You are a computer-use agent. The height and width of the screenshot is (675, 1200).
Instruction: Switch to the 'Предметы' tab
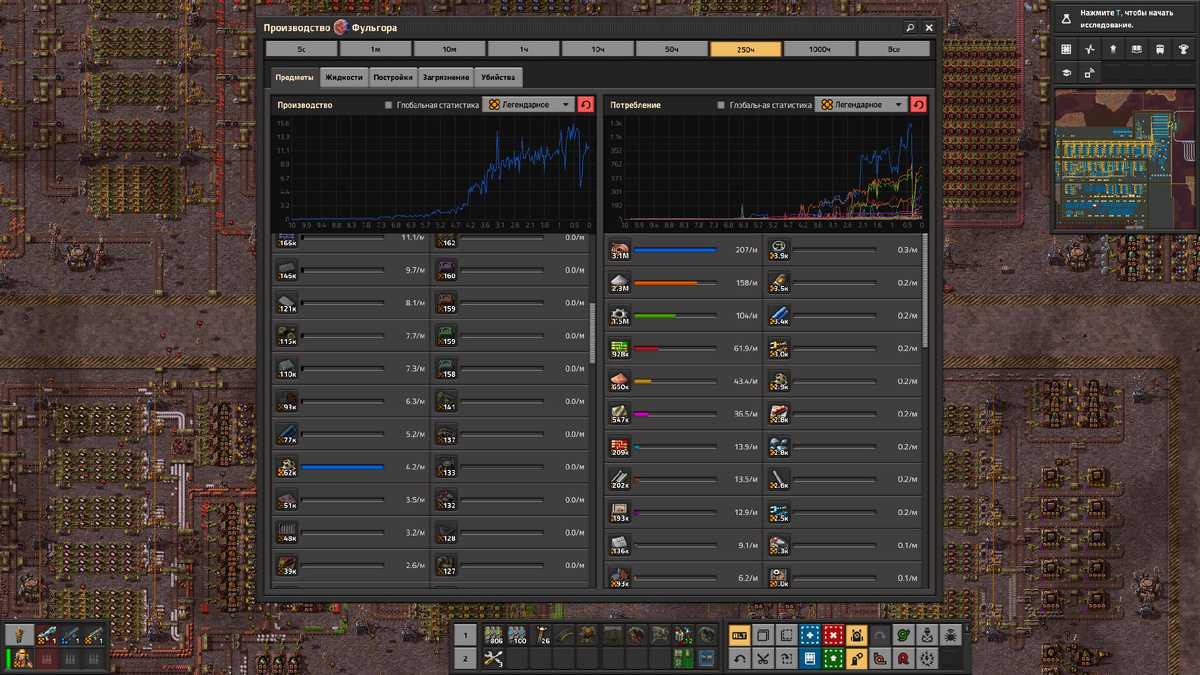(294, 77)
